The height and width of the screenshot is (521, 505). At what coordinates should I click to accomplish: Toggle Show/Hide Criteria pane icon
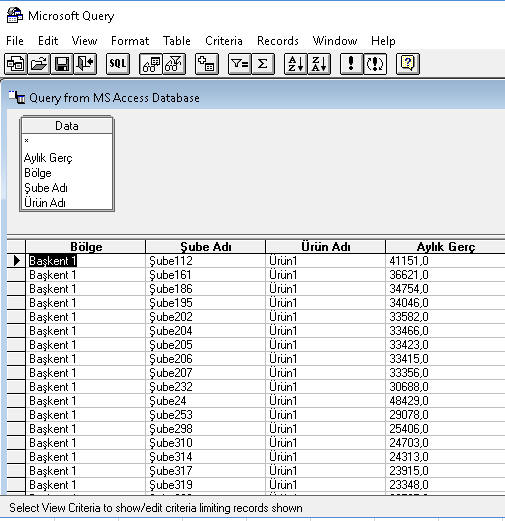pyautogui.click(x=174, y=64)
